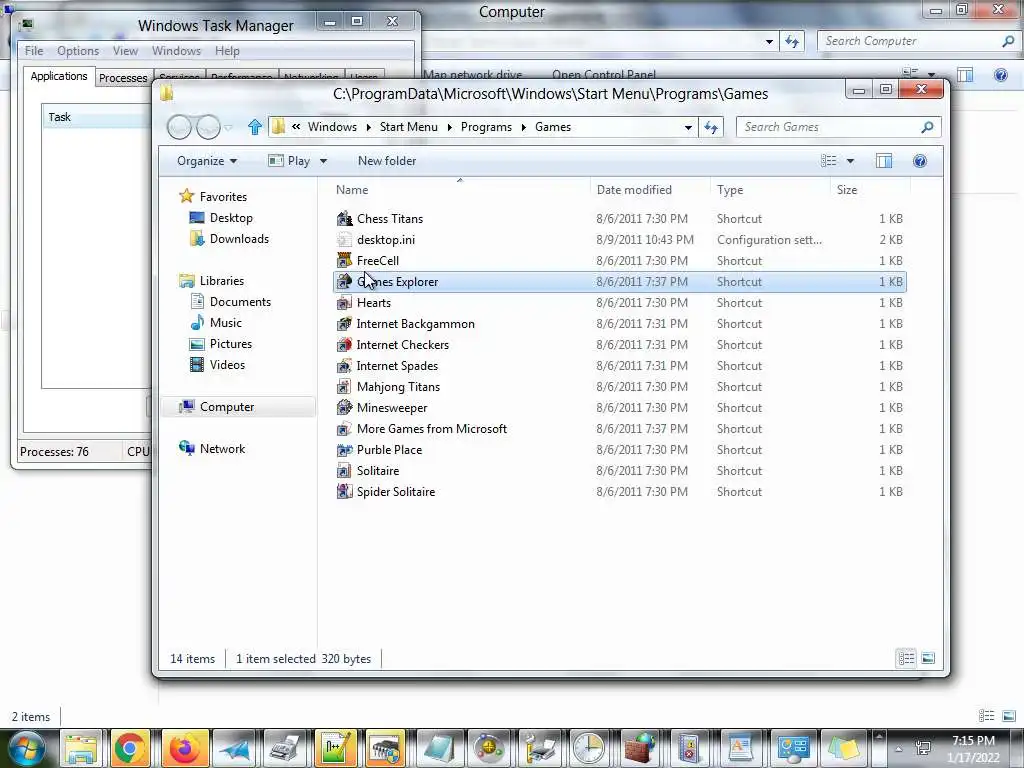Sort by Name column header
This screenshot has width=1024, height=768.
click(x=460, y=190)
